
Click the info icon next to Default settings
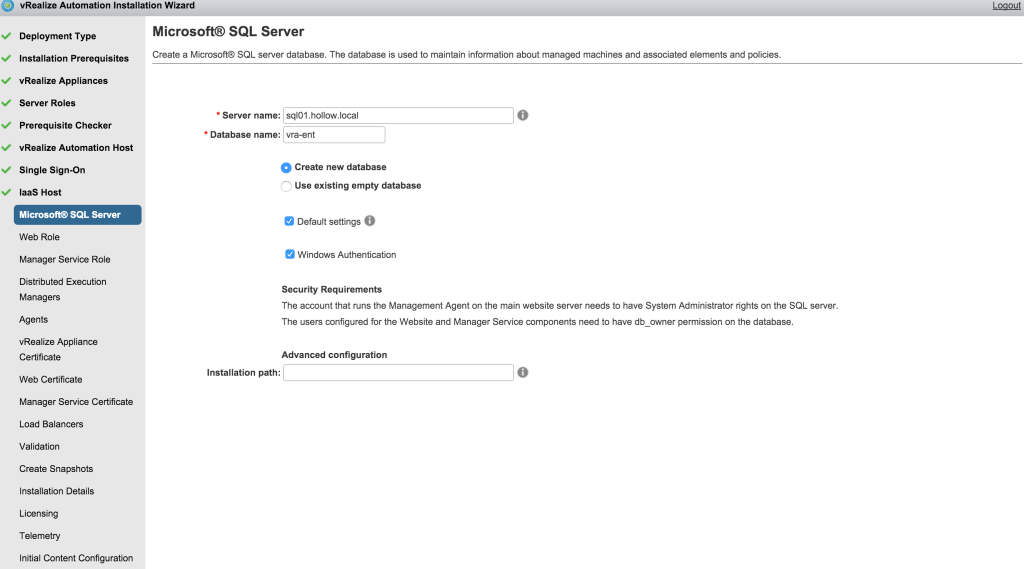[x=370, y=221]
